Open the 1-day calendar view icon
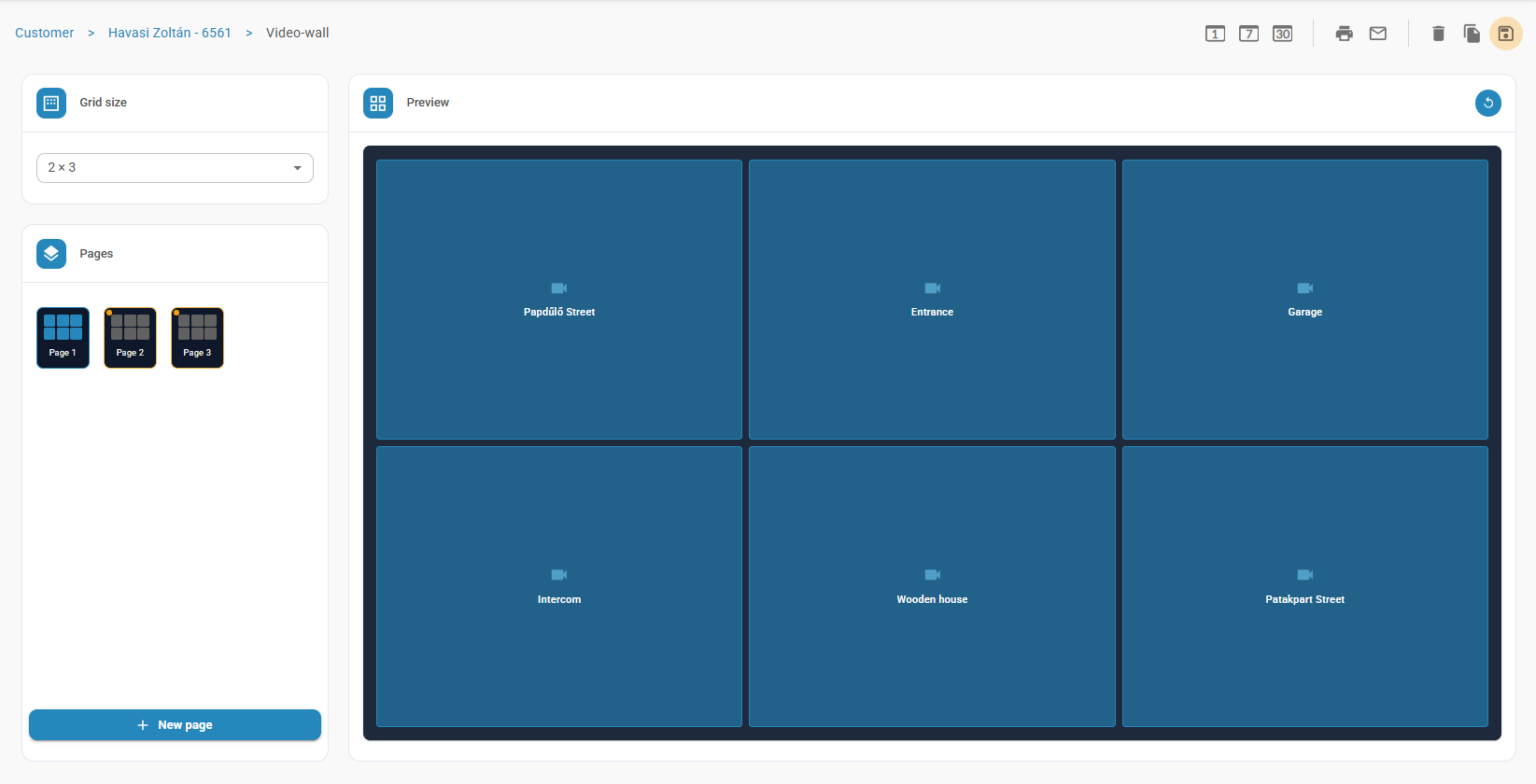The image size is (1536, 784). 1215,34
